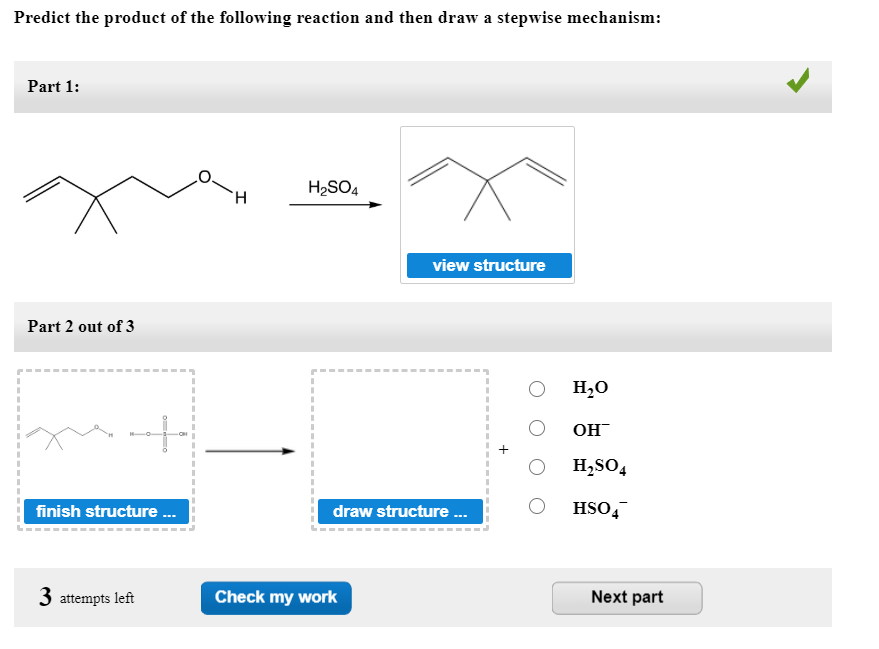The image size is (879, 649).
Task: Click the green checkmark on Part 1
Action: click(797, 82)
